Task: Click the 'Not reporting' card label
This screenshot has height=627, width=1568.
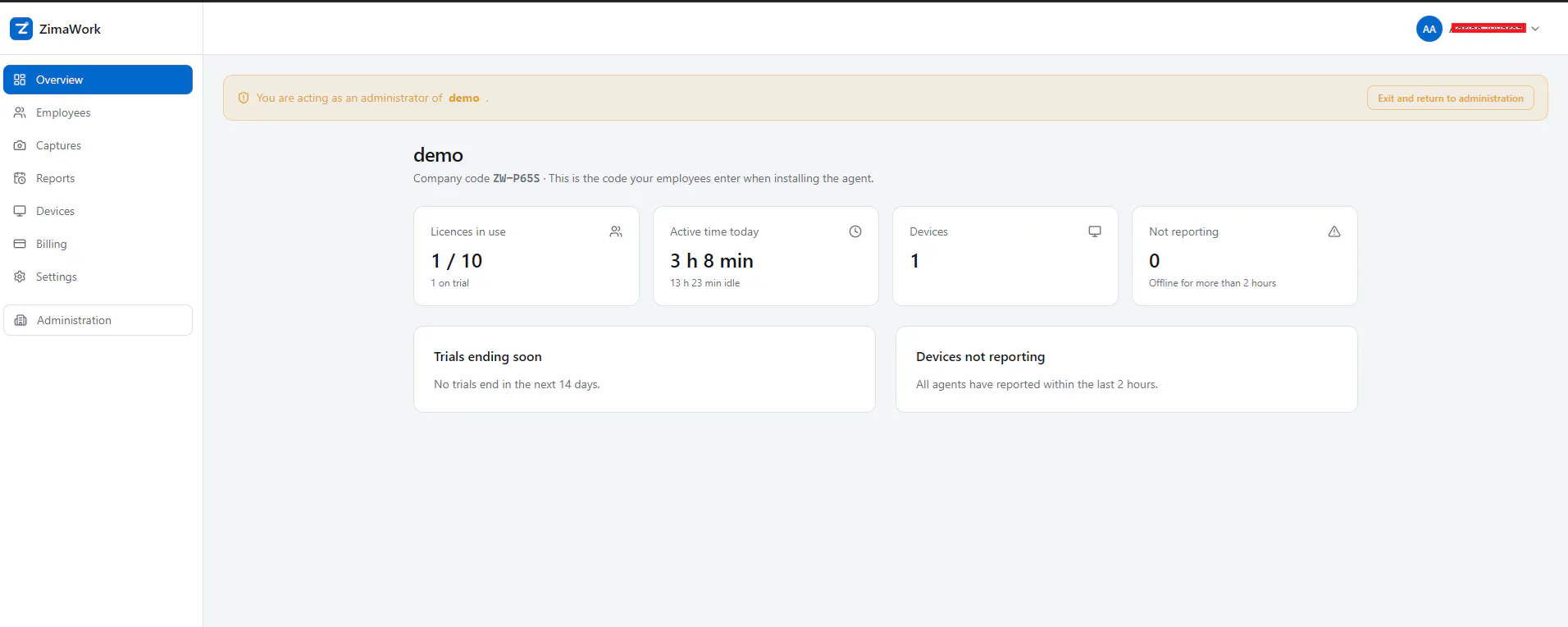Action: 1184,232
